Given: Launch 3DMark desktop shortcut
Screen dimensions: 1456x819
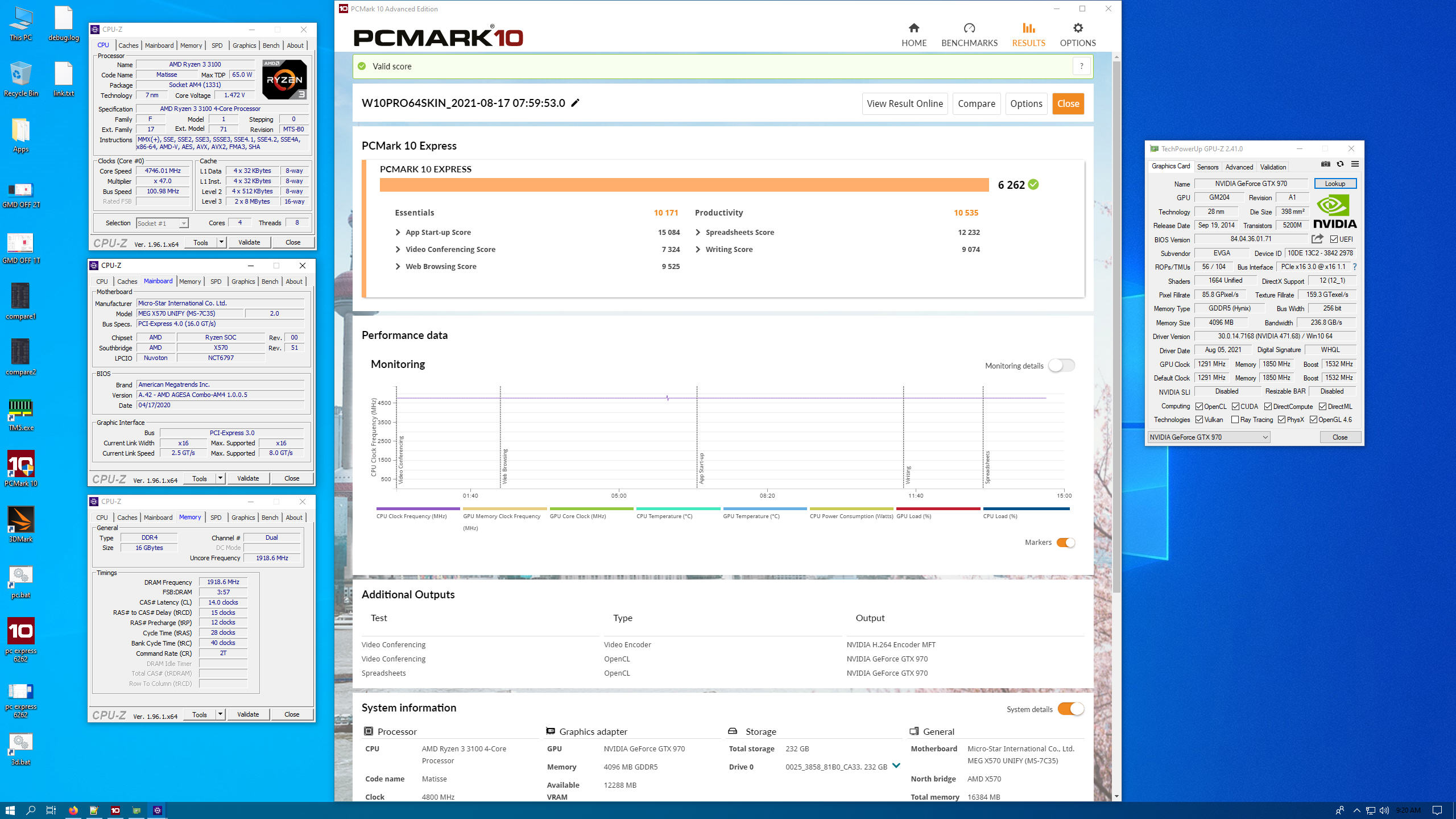Looking at the screenshot, I should 20,524.
